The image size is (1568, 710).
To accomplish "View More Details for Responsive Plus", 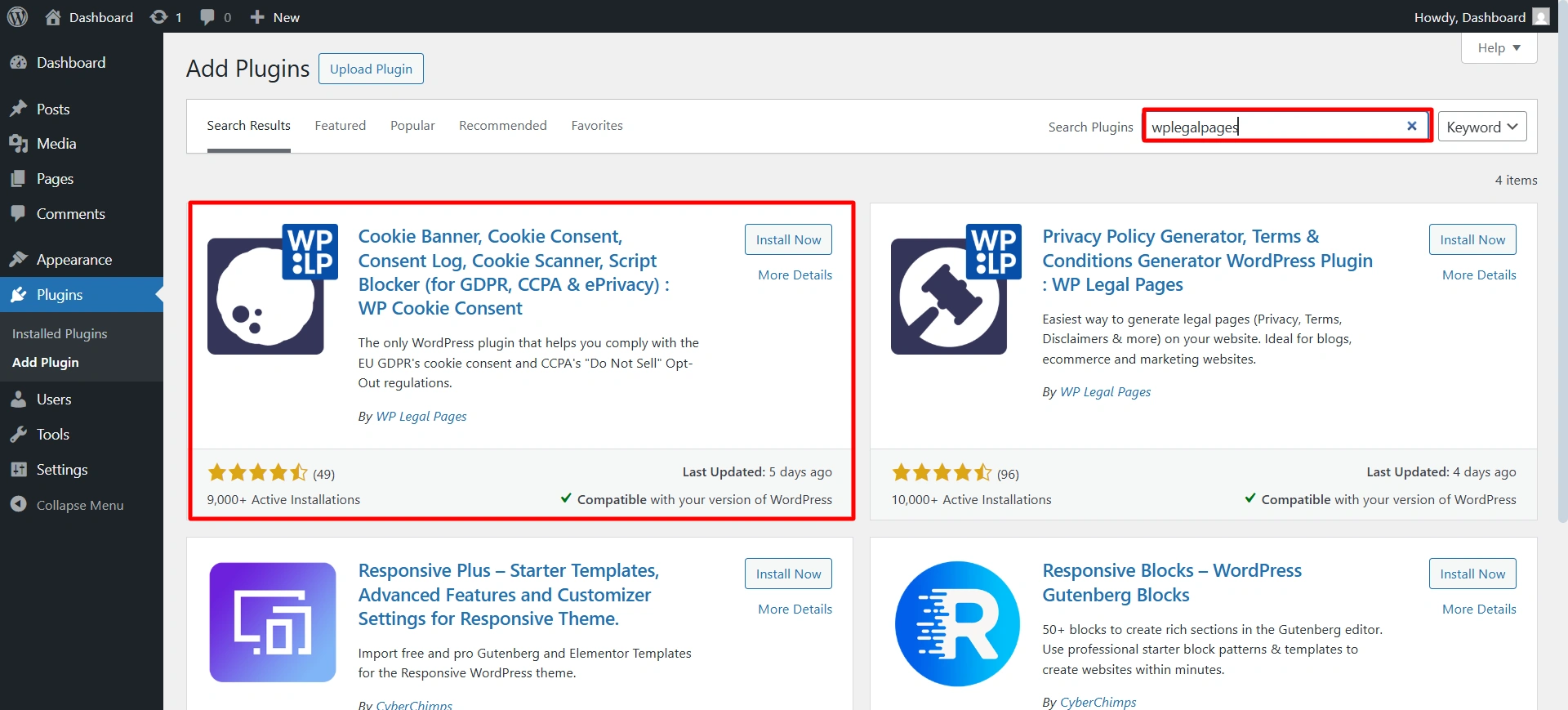I will [795, 610].
